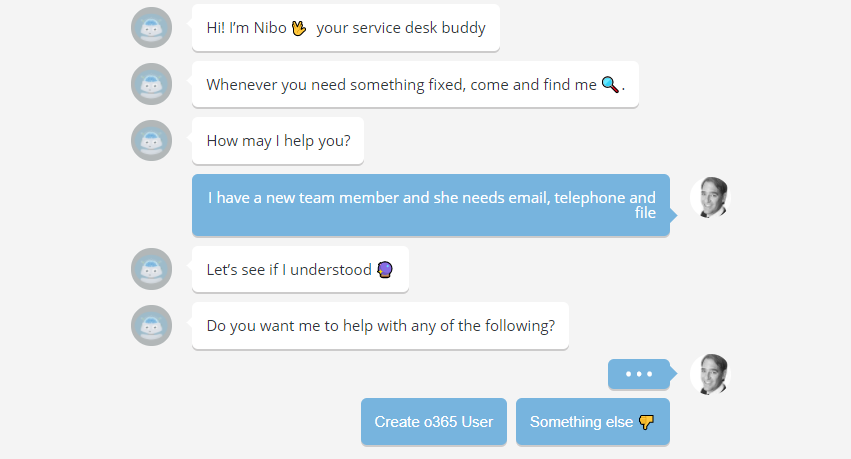Image resolution: width=851 pixels, height=459 pixels.
Task: Click user photo beside the new team member message
Action: coord(710,197)
